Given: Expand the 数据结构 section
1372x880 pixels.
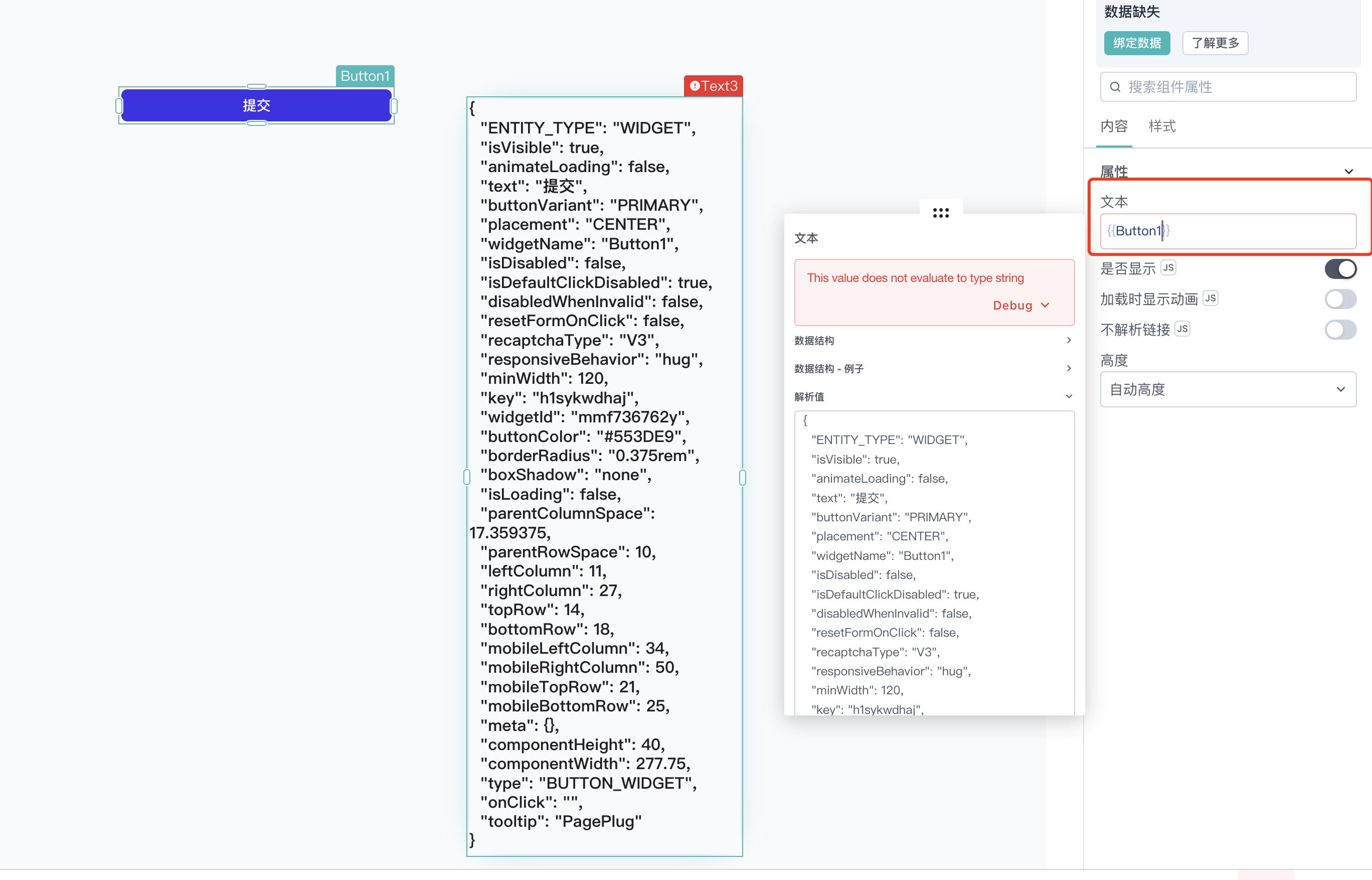Looking at the screenshot, I should (934, 341).
